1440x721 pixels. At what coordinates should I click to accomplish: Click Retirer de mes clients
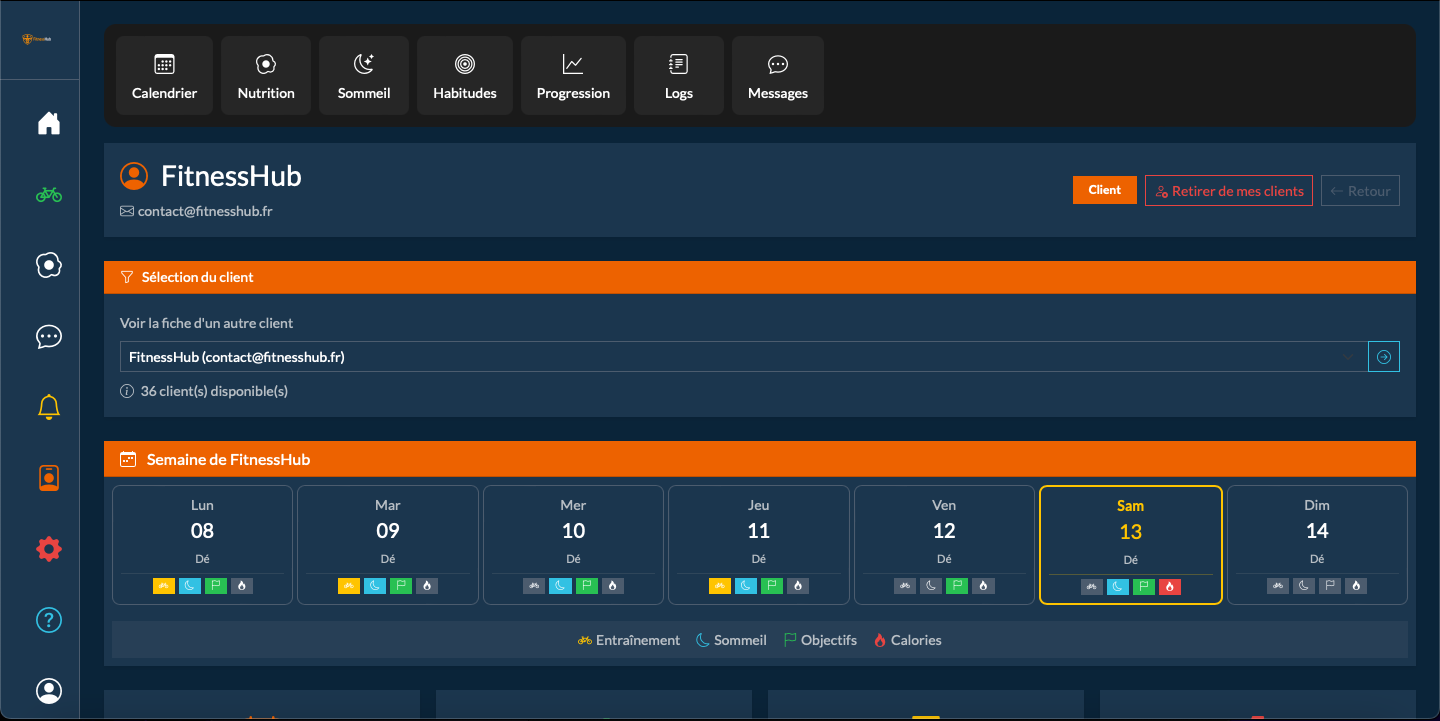(1228, 190)
